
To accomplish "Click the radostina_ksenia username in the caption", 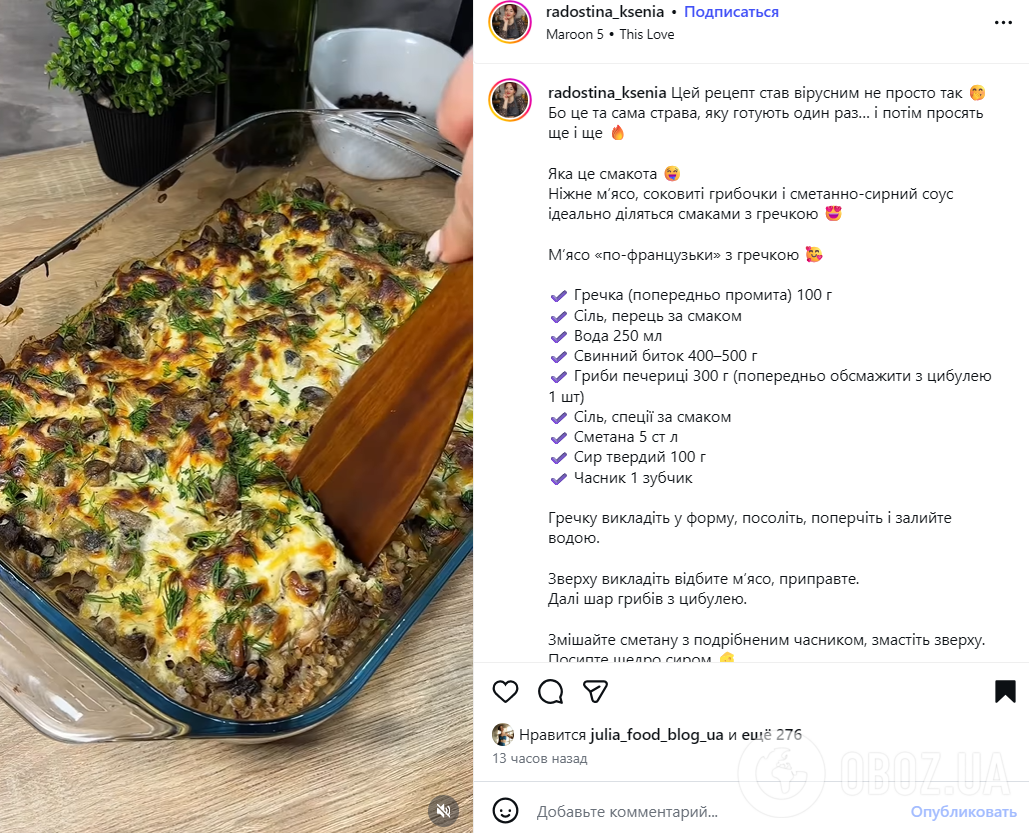I will 607,93.
